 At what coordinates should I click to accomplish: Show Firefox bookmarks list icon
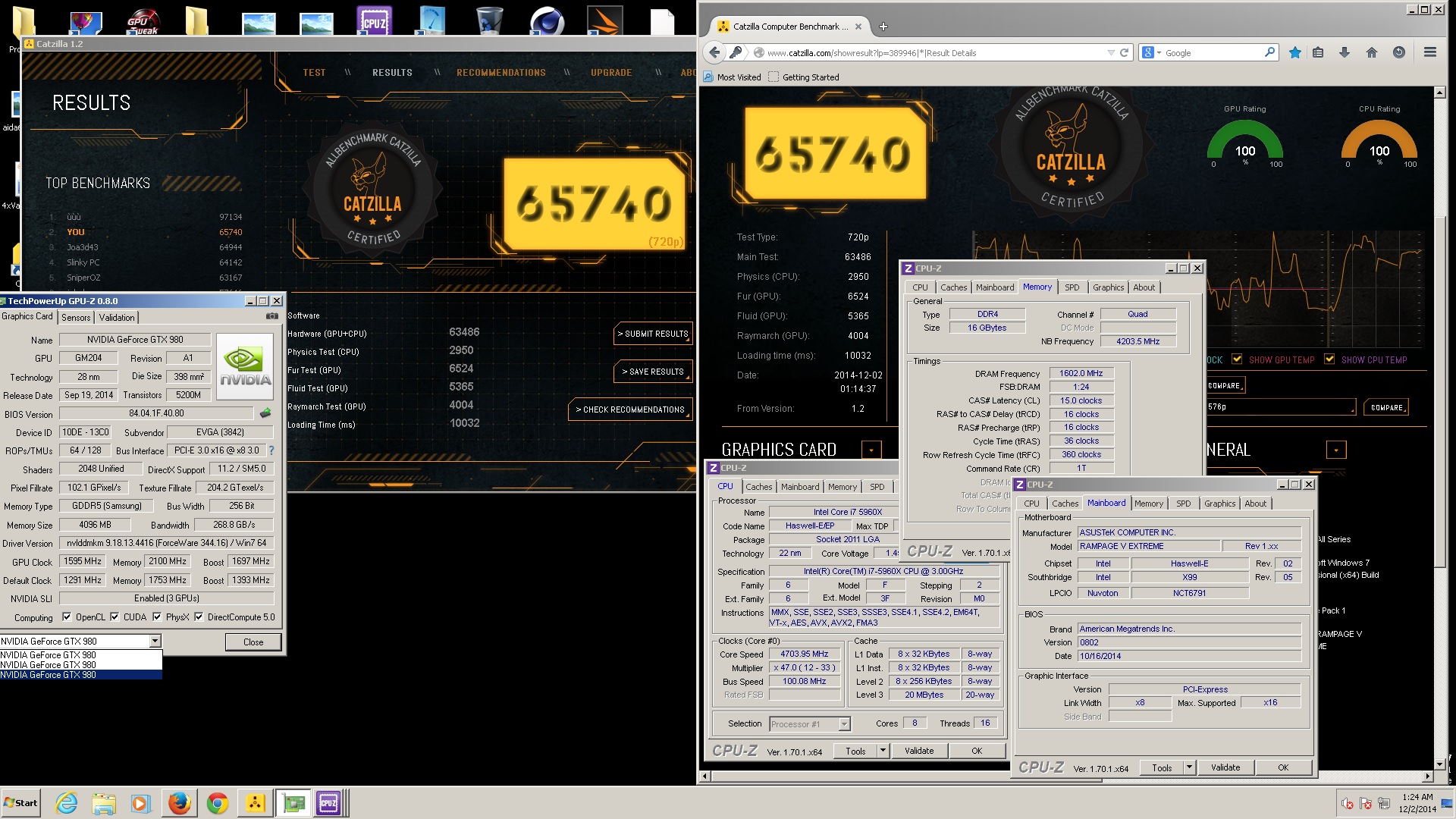click(x=1318, y=52)
